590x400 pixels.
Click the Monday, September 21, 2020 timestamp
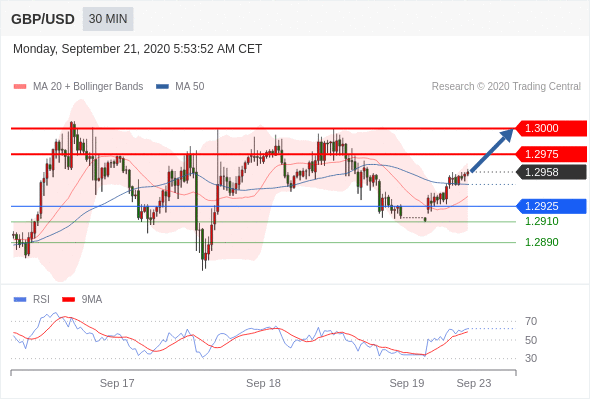[x=137, y=49]
